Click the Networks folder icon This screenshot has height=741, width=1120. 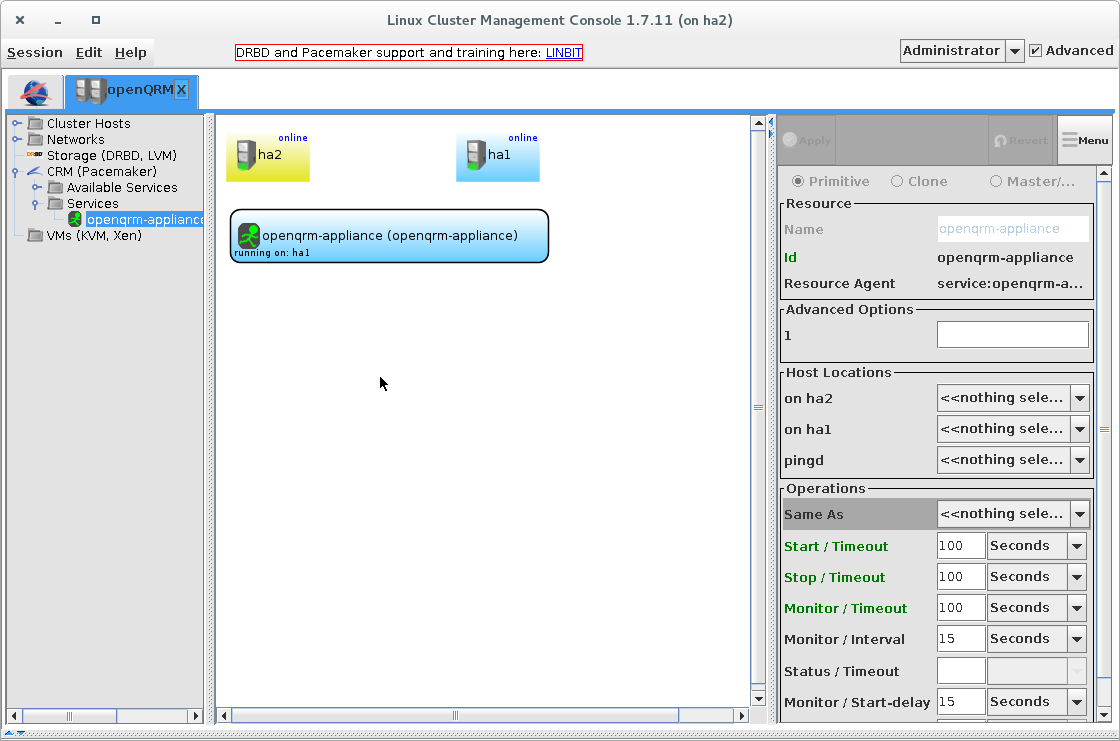click(x=35, y=139)
